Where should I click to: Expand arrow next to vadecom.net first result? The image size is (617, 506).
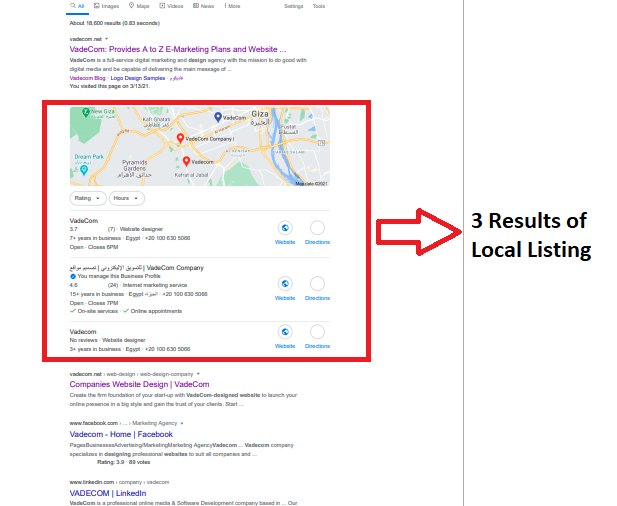107,39
